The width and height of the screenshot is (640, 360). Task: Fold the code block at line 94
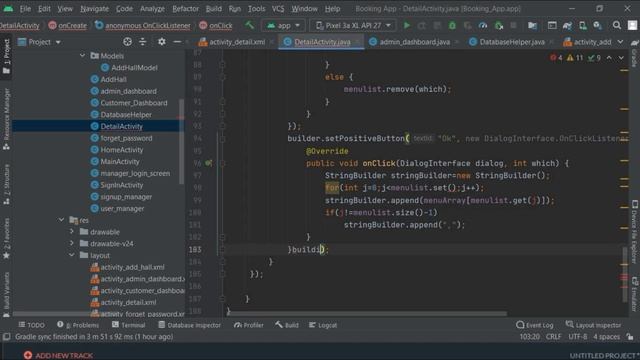coord(222,139)
